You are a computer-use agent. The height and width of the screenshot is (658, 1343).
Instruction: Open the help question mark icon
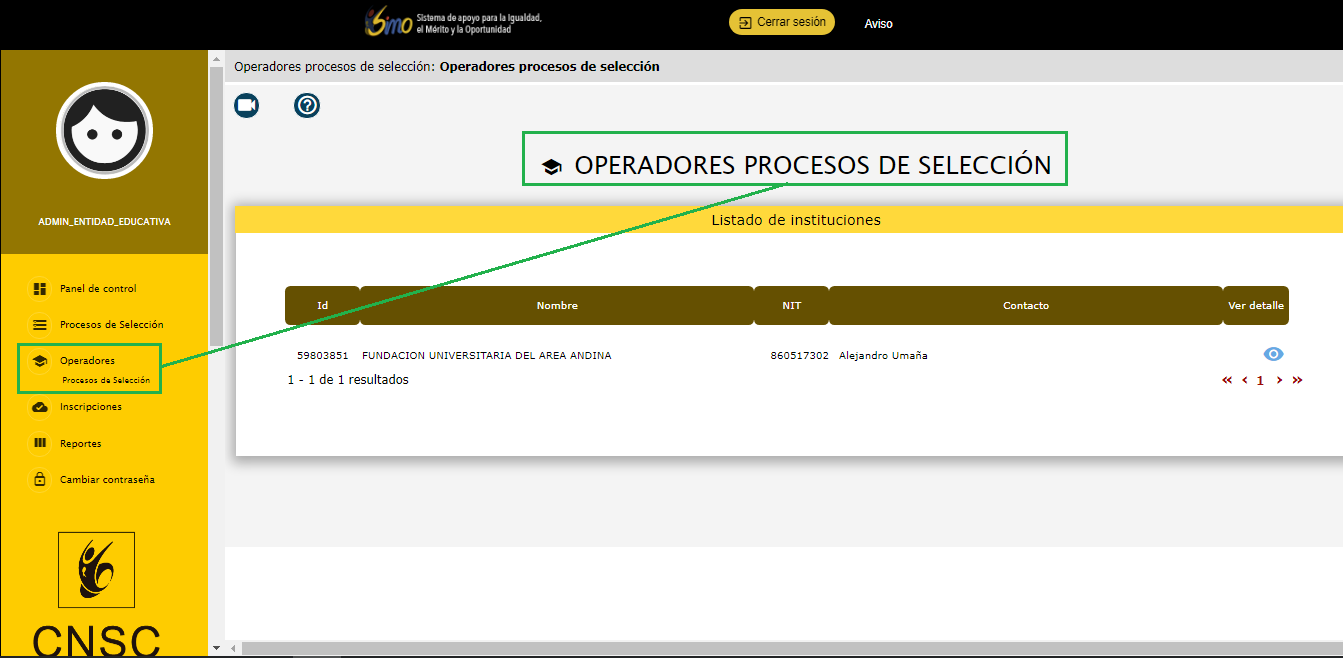[307, 105]
